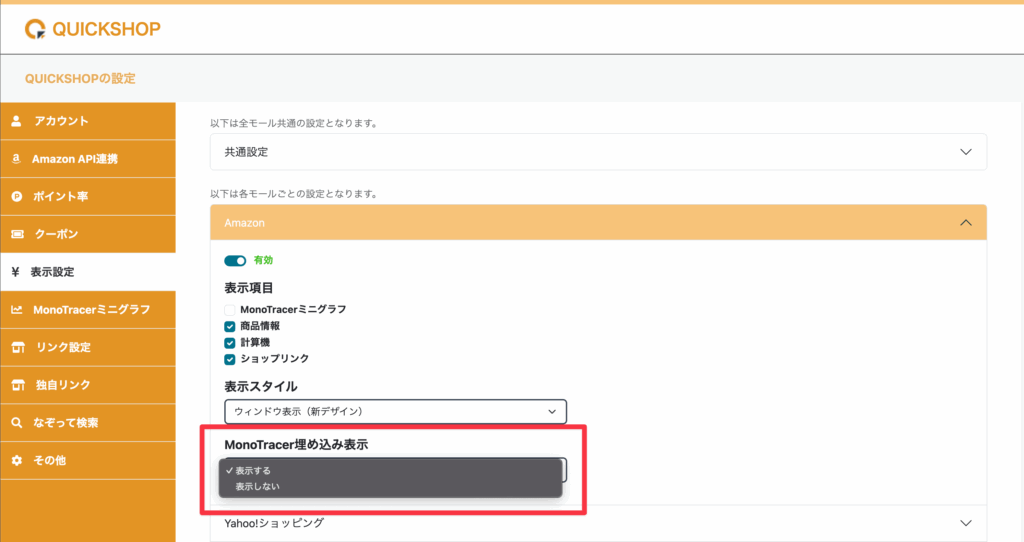
Task: Open MonoTracerミニグラフ sidebar page
Action: (88, 310)
